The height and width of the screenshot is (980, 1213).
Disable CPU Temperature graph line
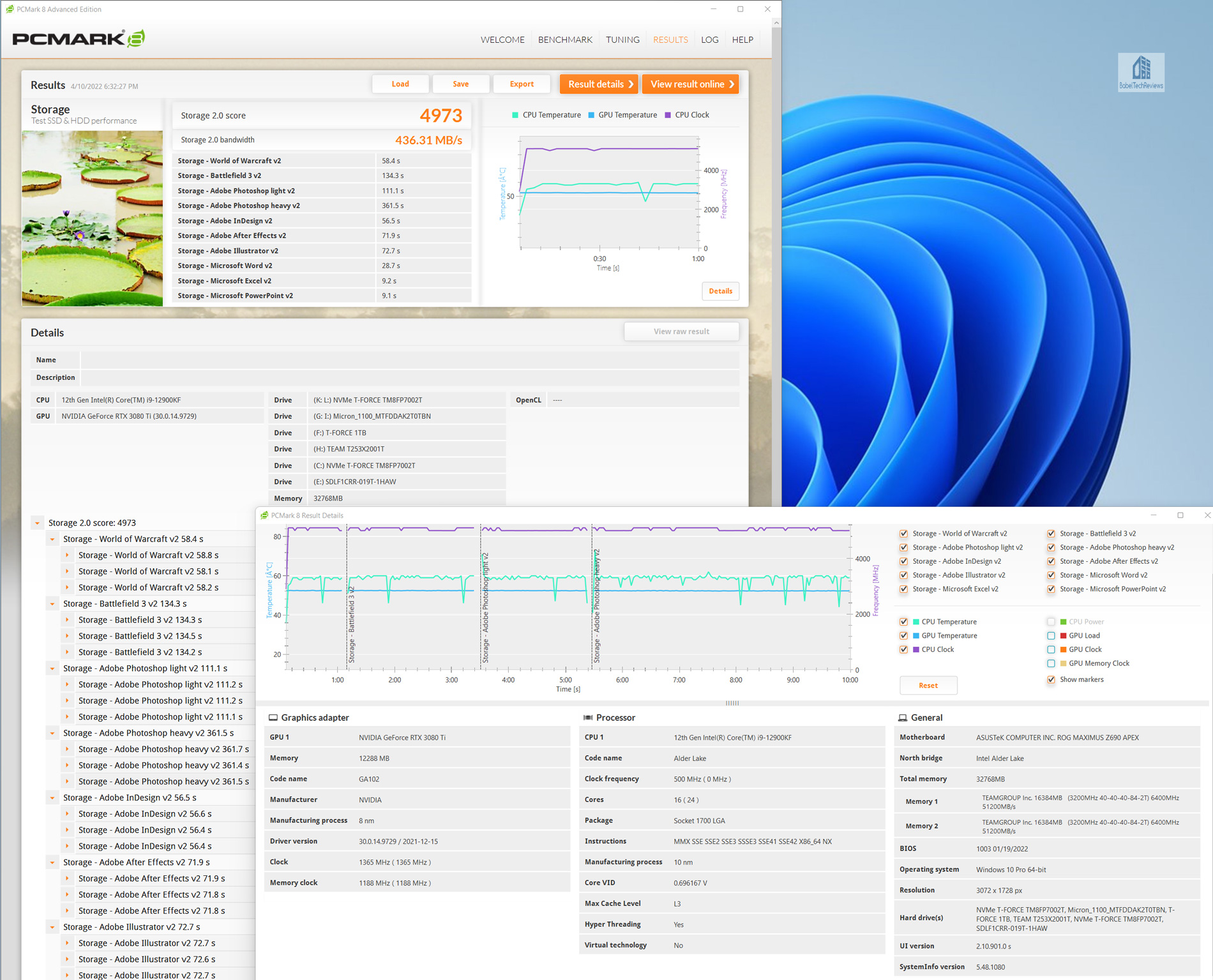(904, 622)
